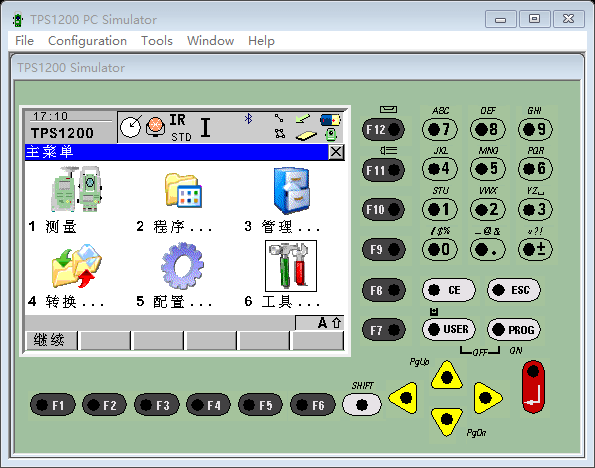This screenshot has height=468, width=595.
Task: Click the TPS1200 PC Simulator app icon
Action: (17, 20)
